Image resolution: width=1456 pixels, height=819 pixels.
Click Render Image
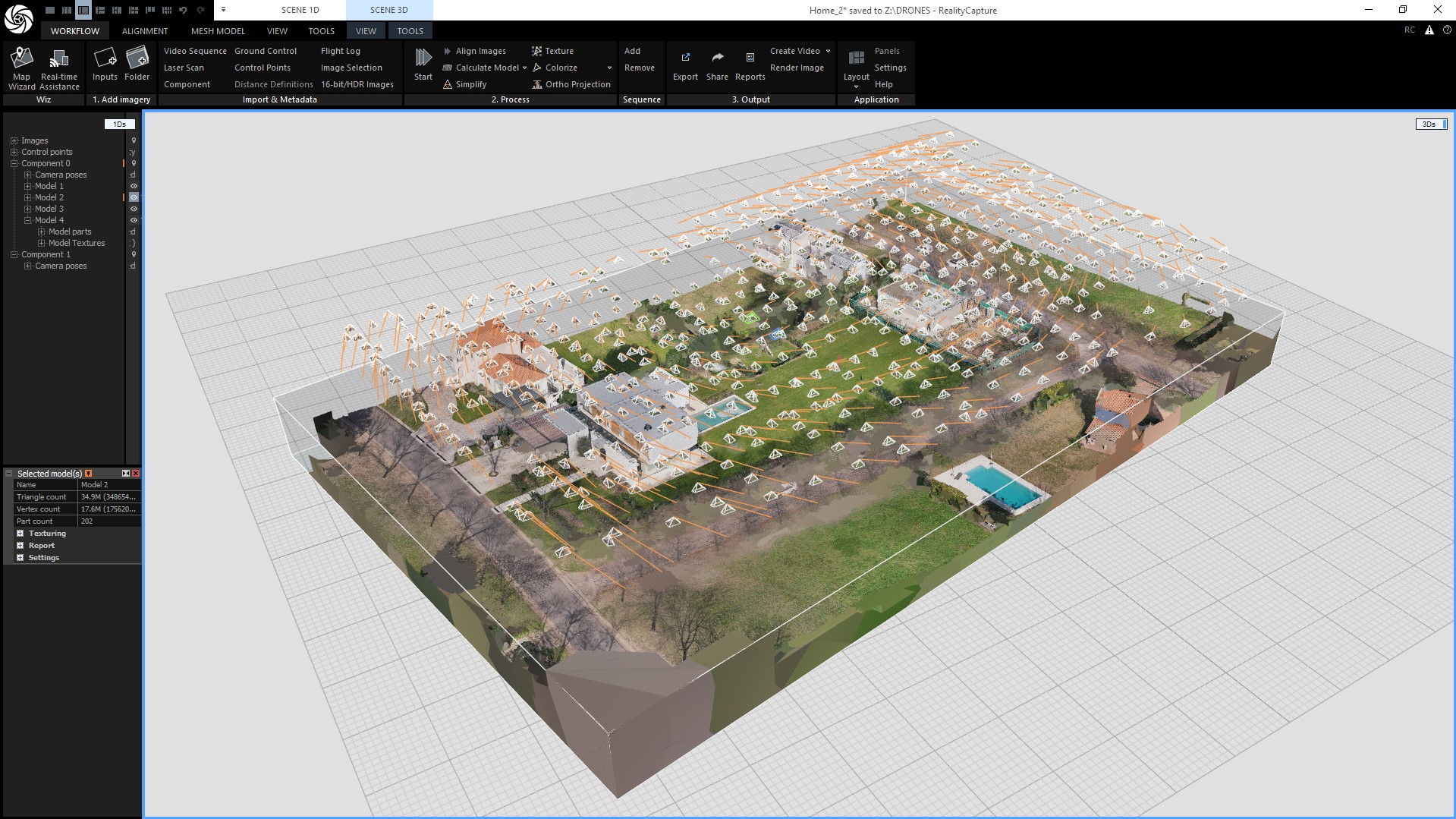[x=797, y=68]
